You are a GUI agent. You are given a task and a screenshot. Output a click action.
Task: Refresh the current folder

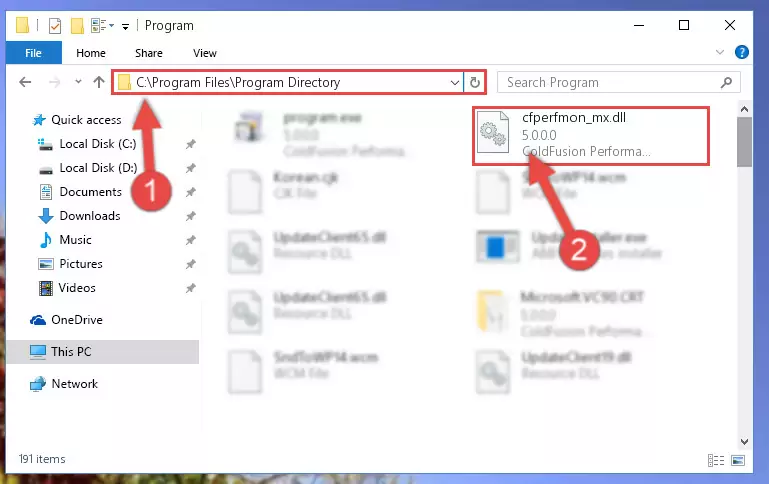tap(474, 82)
